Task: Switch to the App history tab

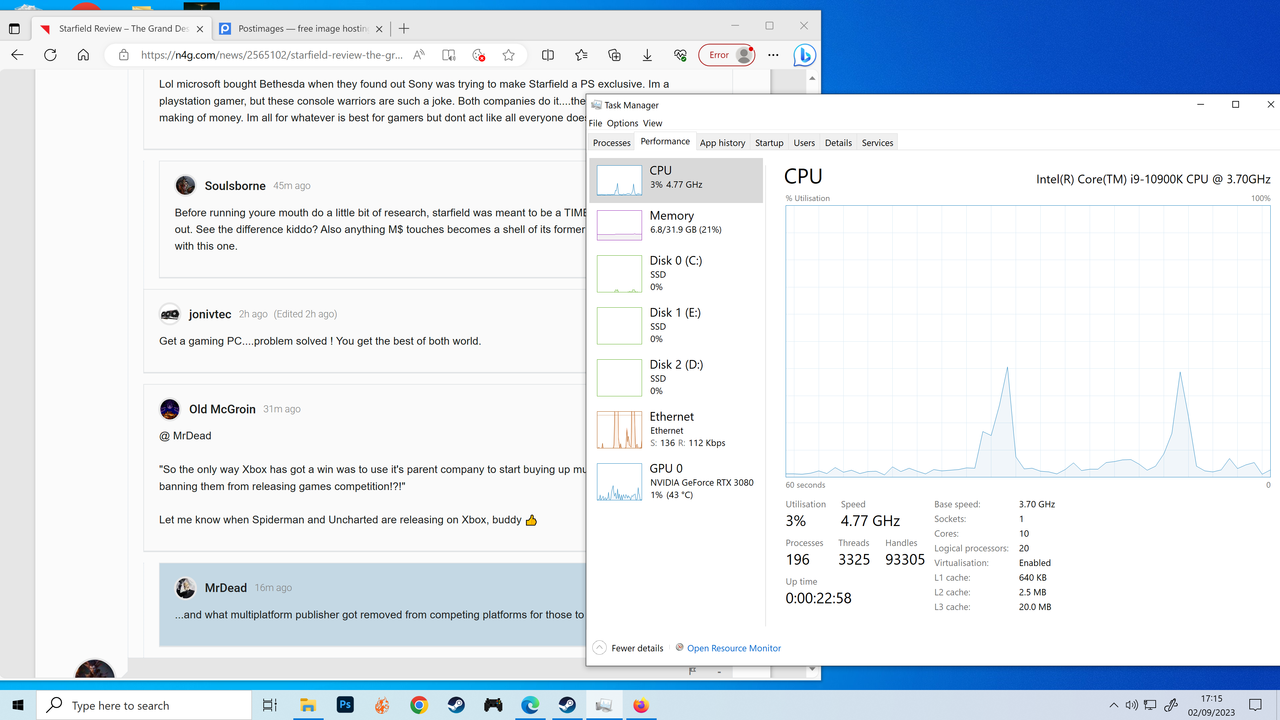Action: coord(722,142)
